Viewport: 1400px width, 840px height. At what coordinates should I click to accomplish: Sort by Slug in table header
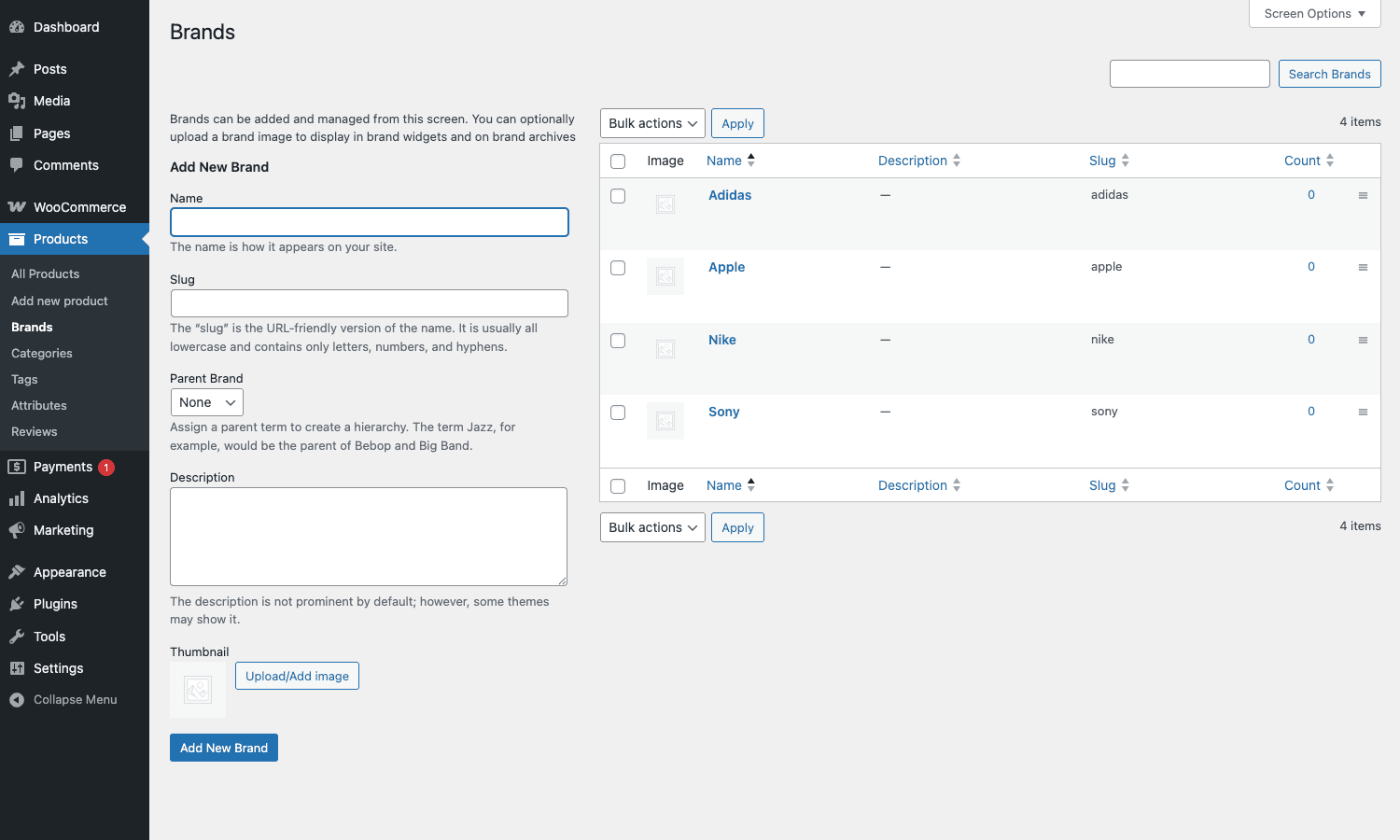point(1110,161)
